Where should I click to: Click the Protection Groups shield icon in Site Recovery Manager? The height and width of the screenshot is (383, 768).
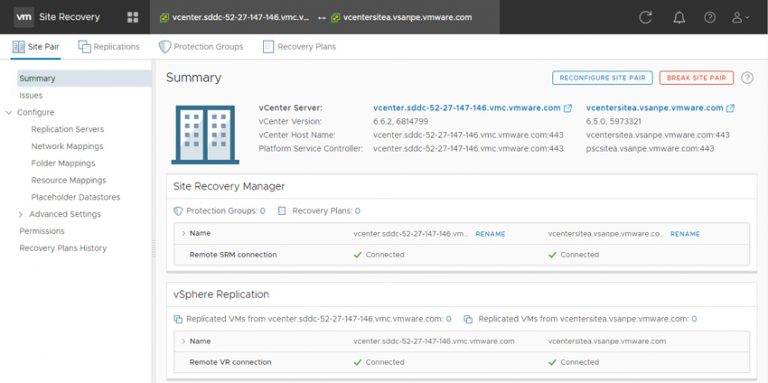click(x=178, y=211)
